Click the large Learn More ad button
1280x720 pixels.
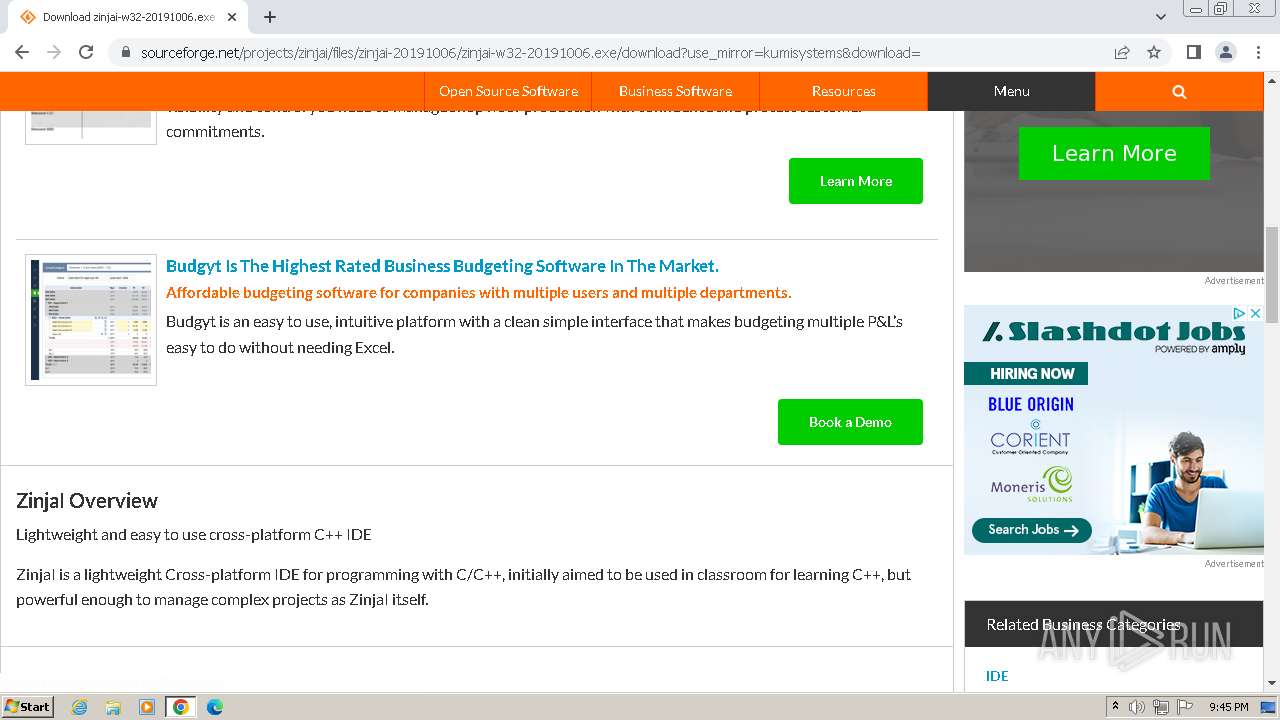point(1114,153)
